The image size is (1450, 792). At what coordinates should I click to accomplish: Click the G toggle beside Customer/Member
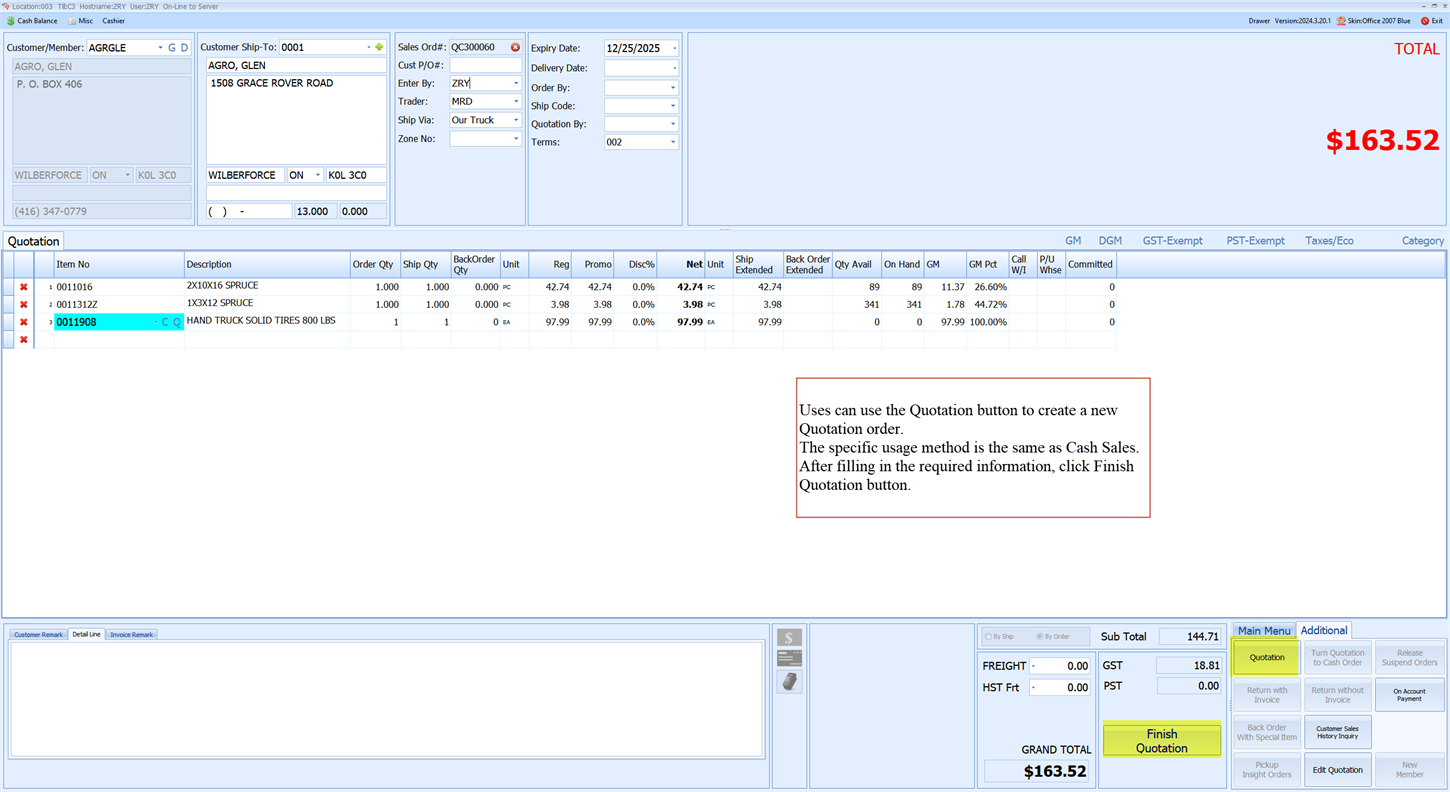pos(171,46)
